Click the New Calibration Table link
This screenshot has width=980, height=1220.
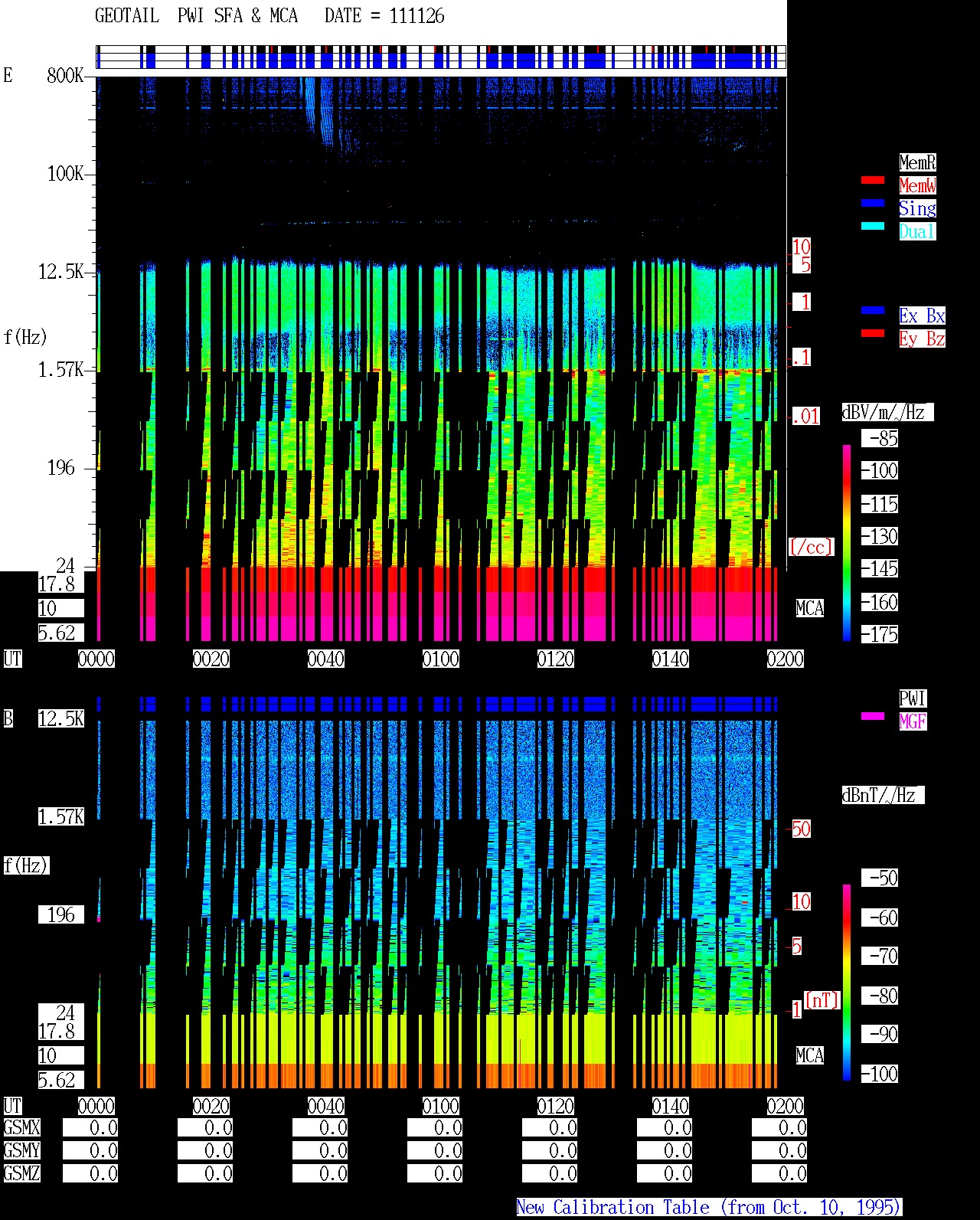click(709, 1208)
